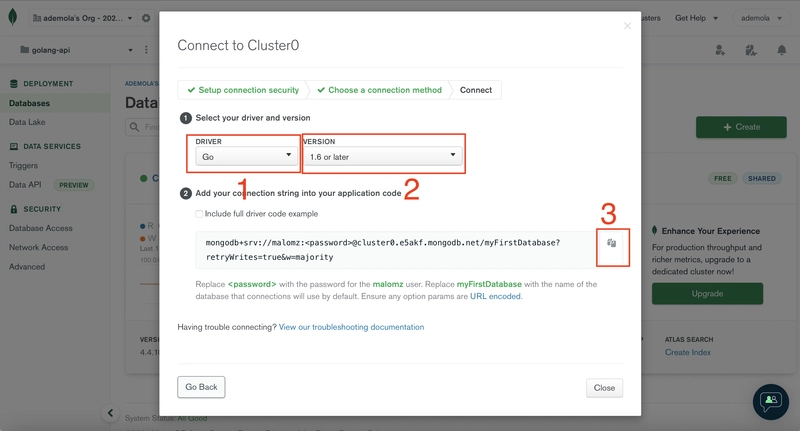Open the support chat bubble
Screen dimensions: 800x431
pyautogui.click(x=770, y=402)
